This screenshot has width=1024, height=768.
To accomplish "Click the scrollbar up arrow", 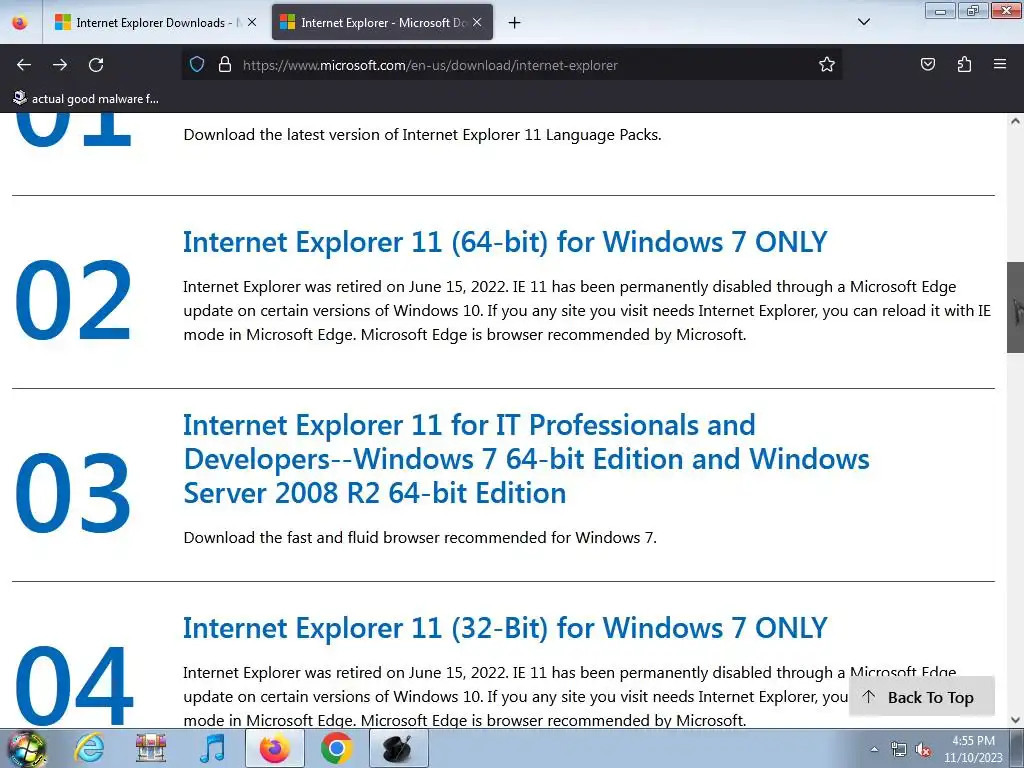I will tap(1015, 121).
